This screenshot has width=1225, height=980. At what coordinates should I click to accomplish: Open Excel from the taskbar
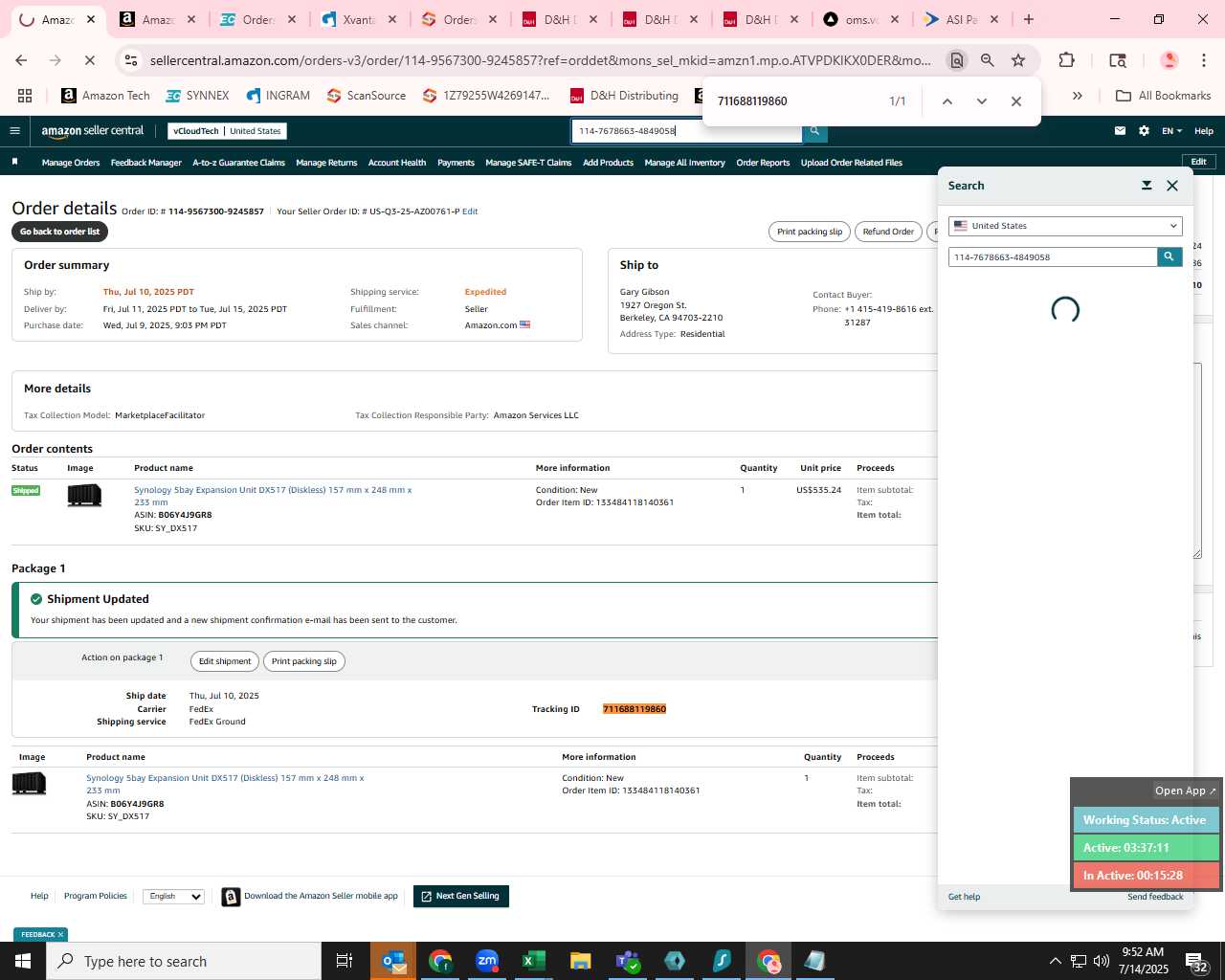(533, 961)
